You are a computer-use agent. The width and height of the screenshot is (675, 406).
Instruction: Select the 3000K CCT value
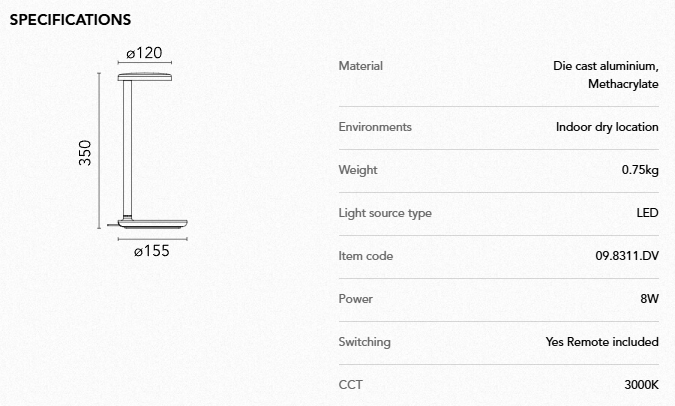point(642,385)
